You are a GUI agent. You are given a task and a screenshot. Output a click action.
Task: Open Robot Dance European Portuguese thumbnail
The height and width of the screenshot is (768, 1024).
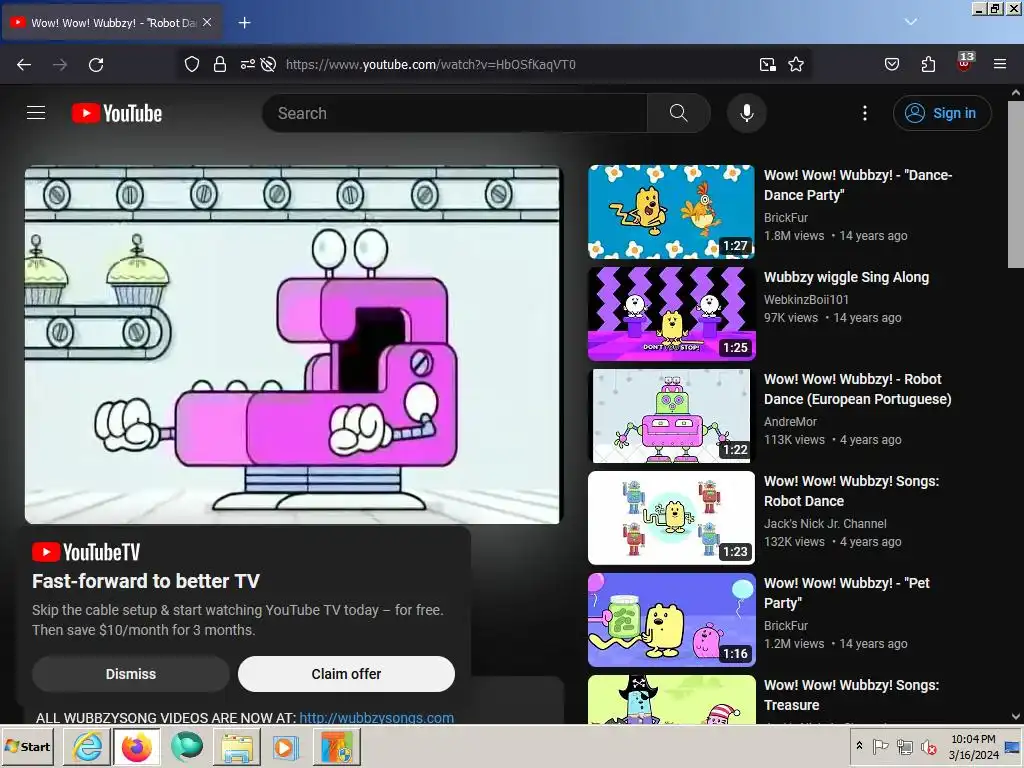click(x=671, y=415)
